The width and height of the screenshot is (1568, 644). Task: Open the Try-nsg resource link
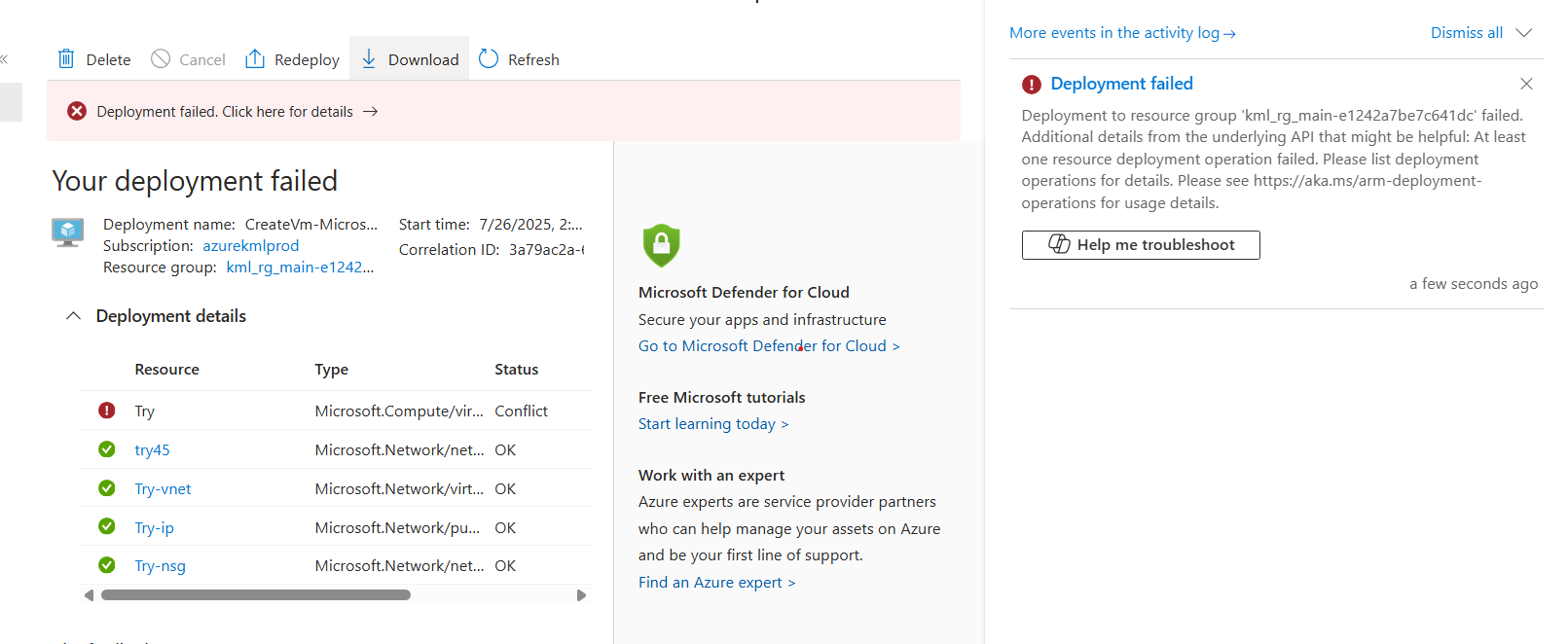[160, 566]
